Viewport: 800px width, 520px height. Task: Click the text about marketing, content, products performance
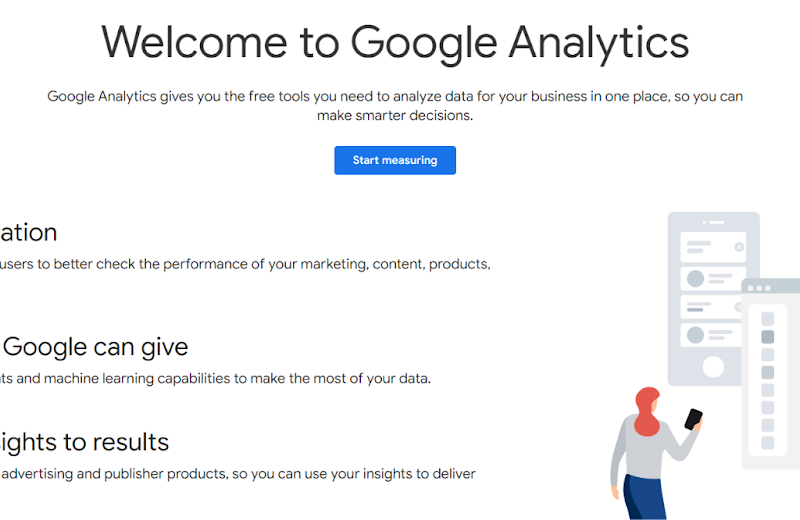pyautogui.click(x=245, y=264)
